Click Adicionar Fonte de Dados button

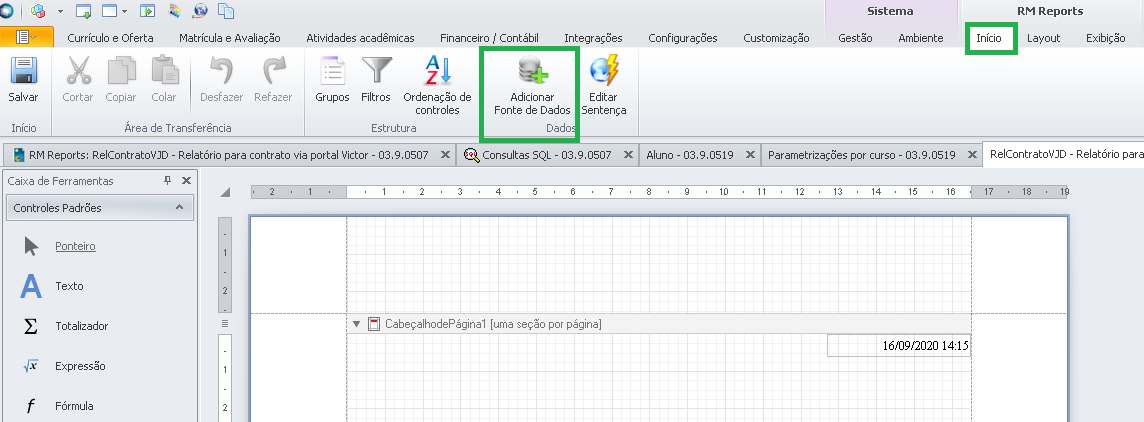pos(532,85)
